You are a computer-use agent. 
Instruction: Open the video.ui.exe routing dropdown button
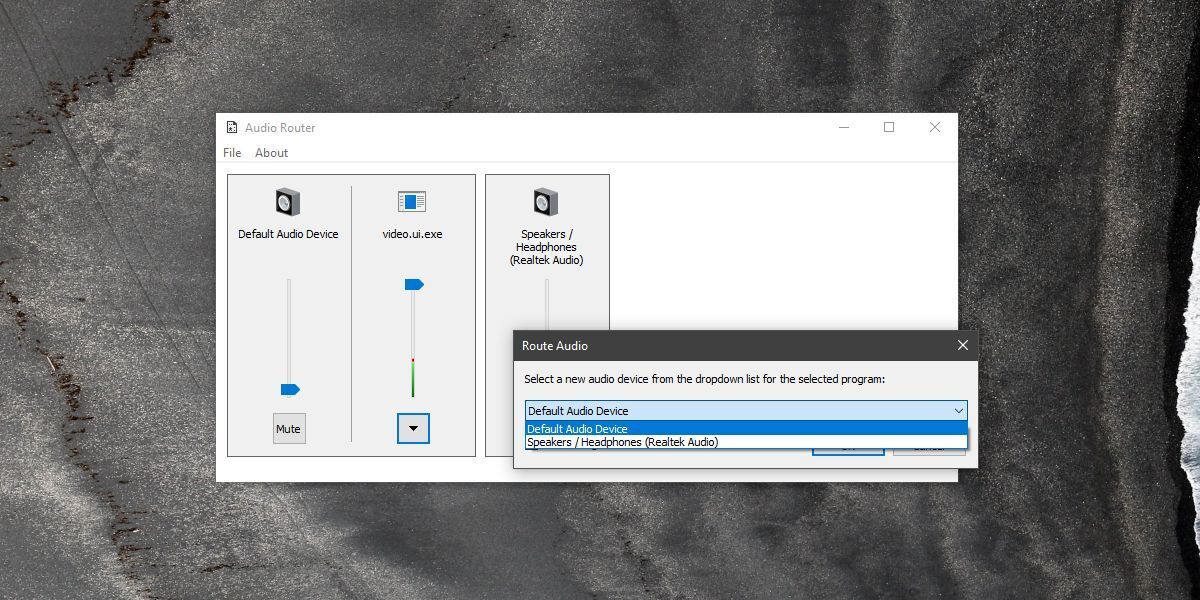(x=413, y=429)
